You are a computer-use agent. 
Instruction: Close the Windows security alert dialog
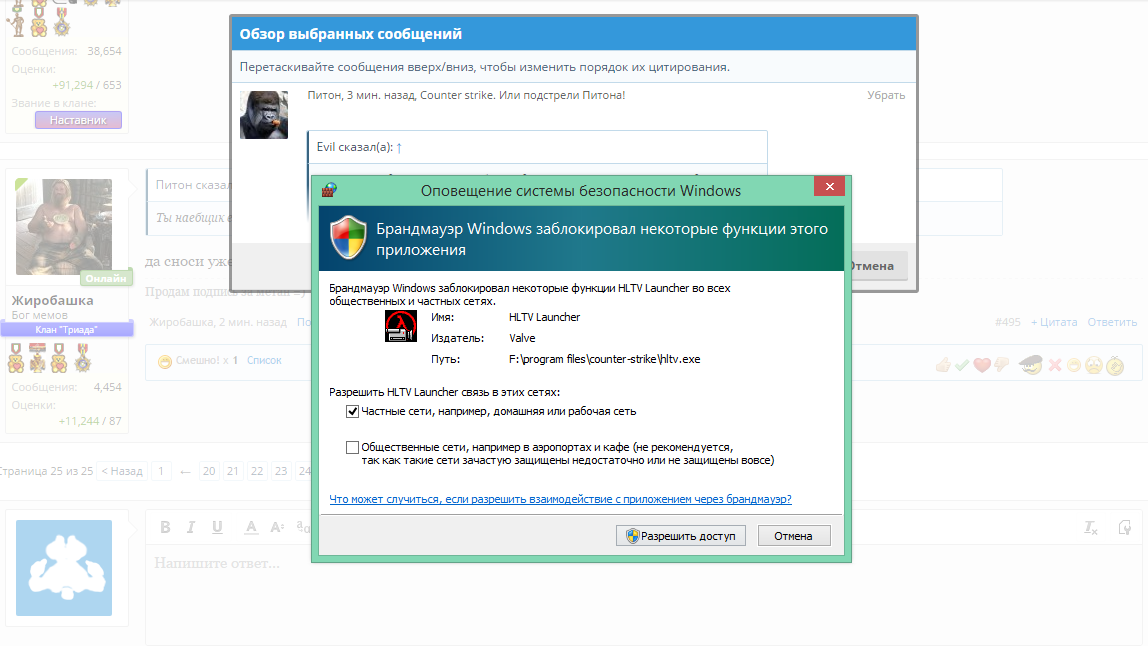pyautogui.click(x=830, y=186)
